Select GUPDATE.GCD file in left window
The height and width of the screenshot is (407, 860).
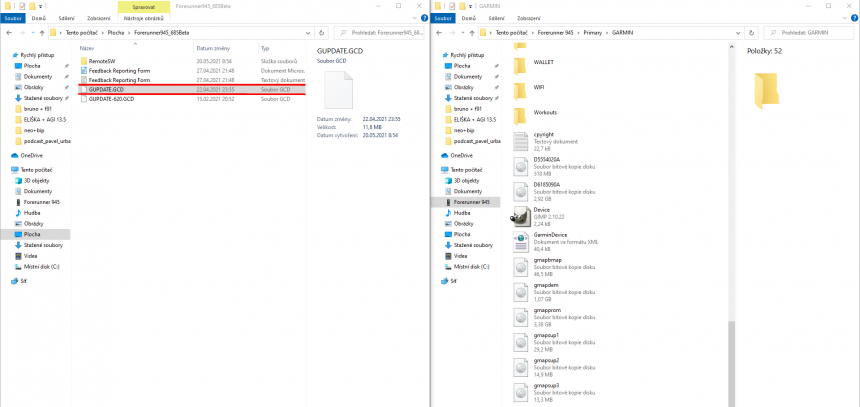click(191, 89)
